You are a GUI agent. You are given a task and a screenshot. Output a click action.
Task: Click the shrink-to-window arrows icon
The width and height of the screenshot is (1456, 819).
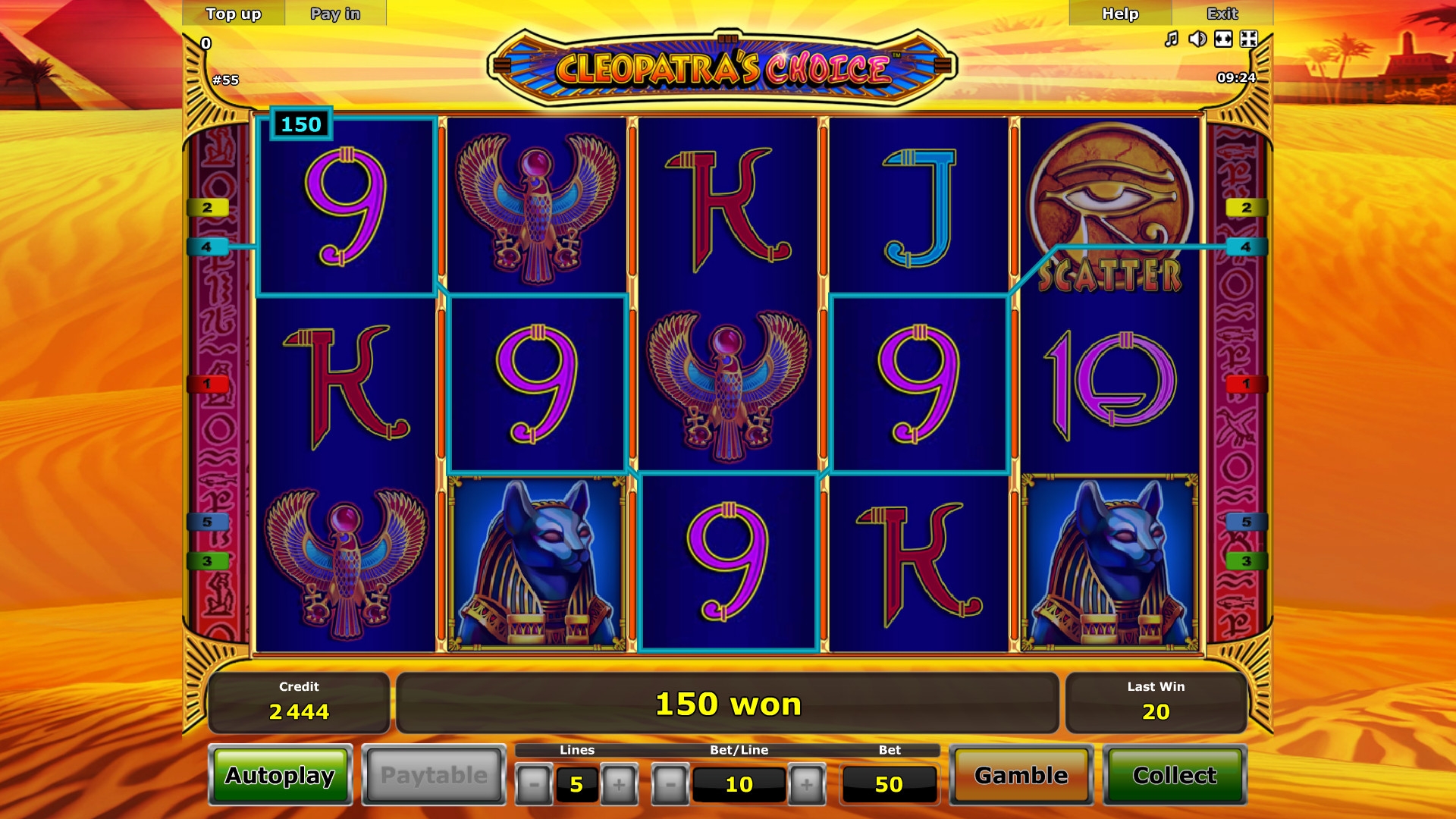(x=1249, y=39)
